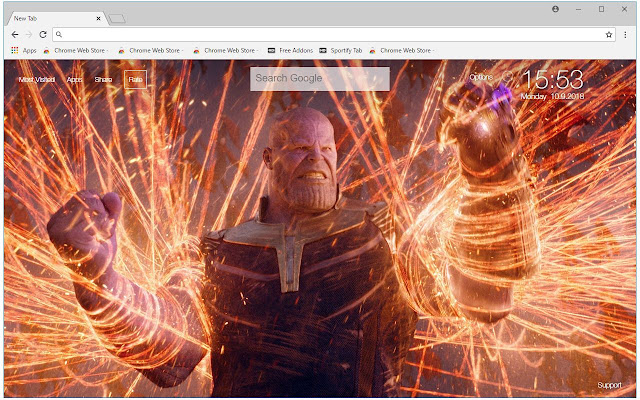Open the Chrome three-dot menu
Image resolution: width=640 pixels, height=400 pixels.
click(x=625, y=35)
